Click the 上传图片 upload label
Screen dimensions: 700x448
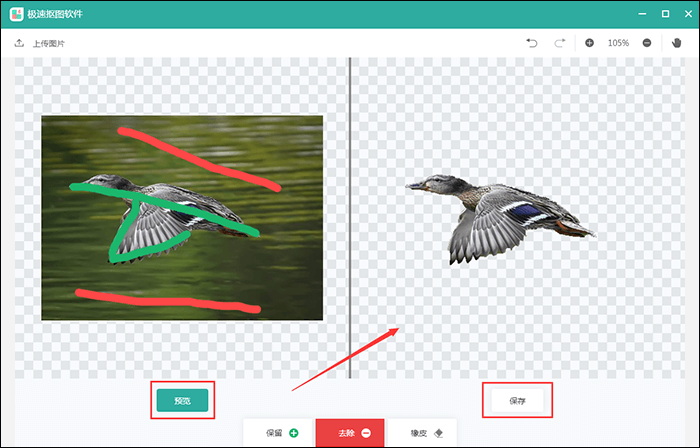click(49, 44)
